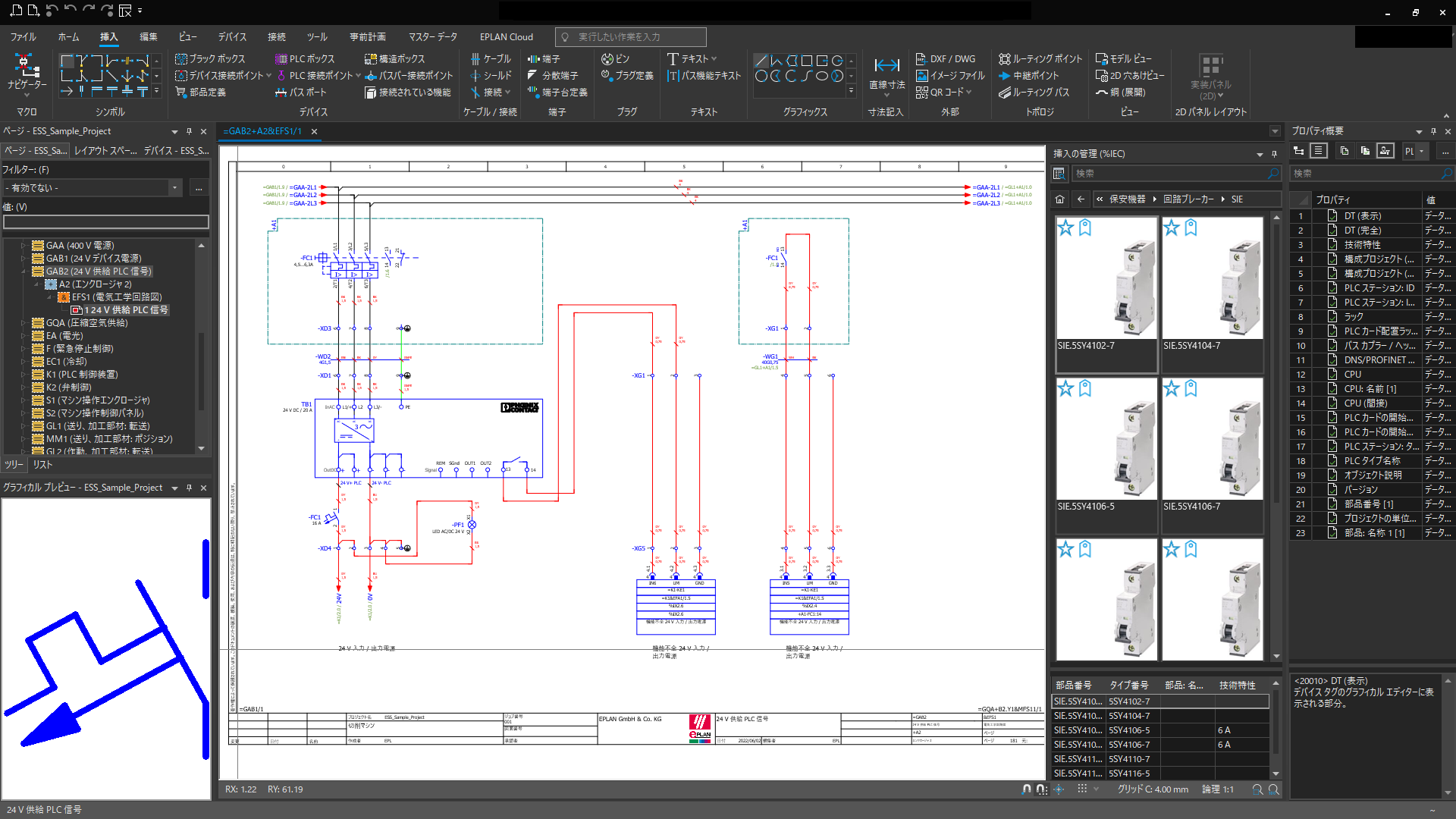The image size is (1456, 819).
Task: Switch to the Devices (デバイス) ribbon tab
Action: tap(232, 36)
